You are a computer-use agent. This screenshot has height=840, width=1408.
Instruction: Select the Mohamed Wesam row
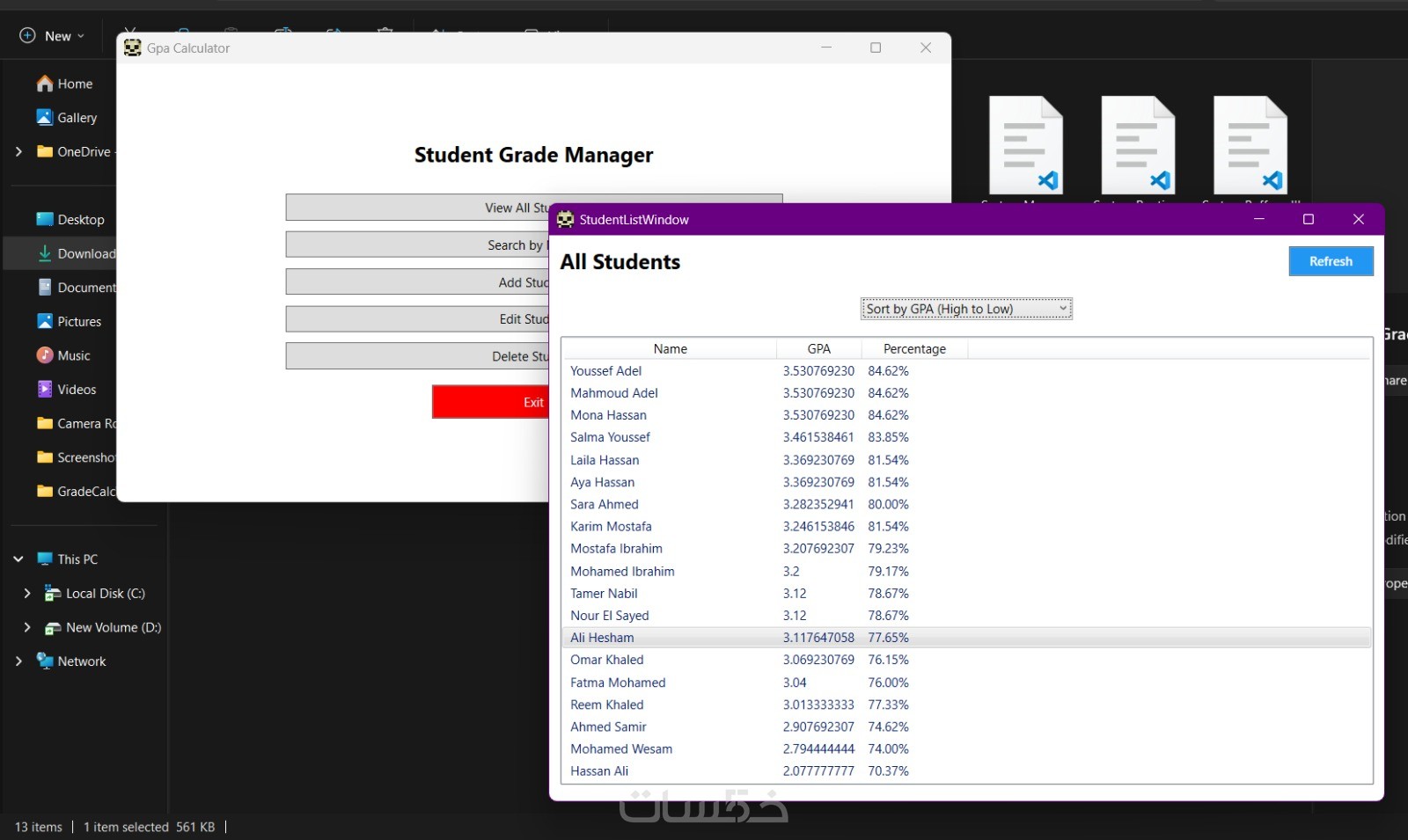click(x=966, y=749)
